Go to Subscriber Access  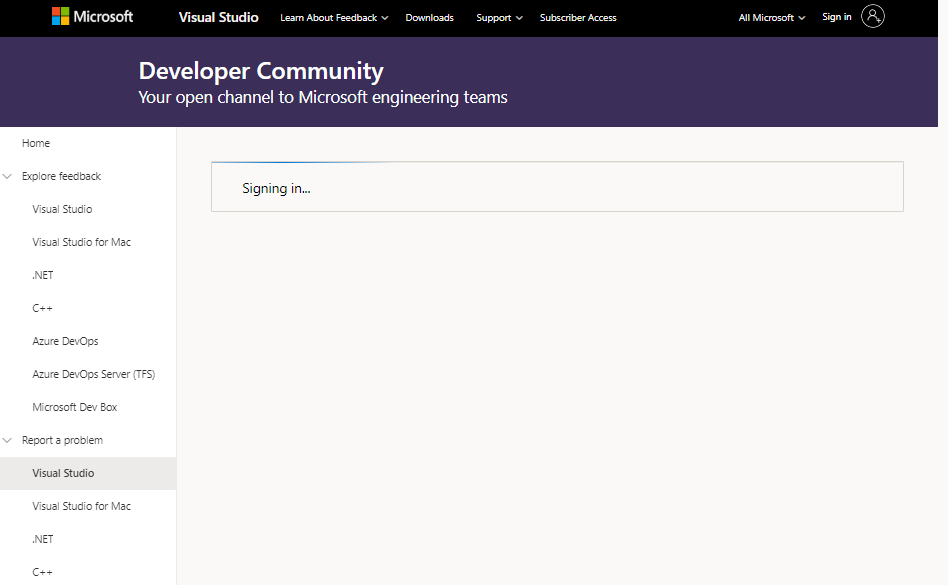pos(578,18)
